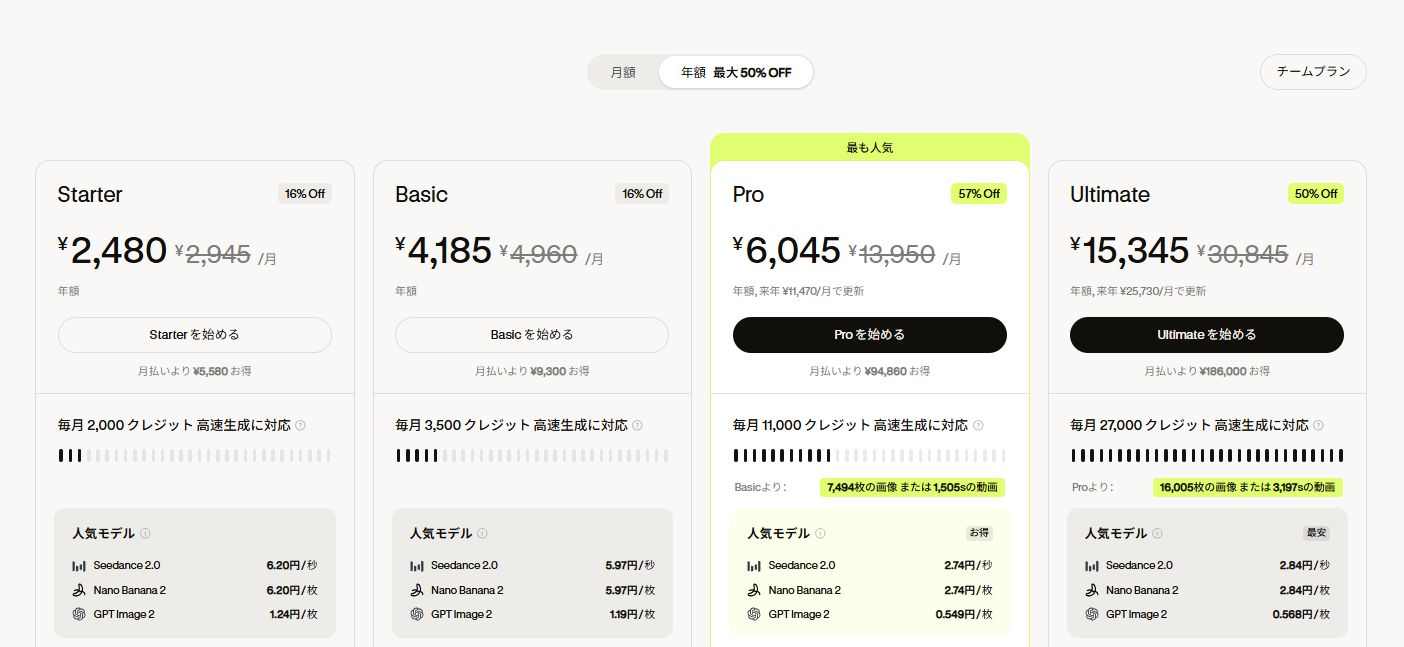Click Nano Banana 2 icon in Basic card
Image resolution: width=1404 pixels, height=647 pixels.
(x=417, y=590)
